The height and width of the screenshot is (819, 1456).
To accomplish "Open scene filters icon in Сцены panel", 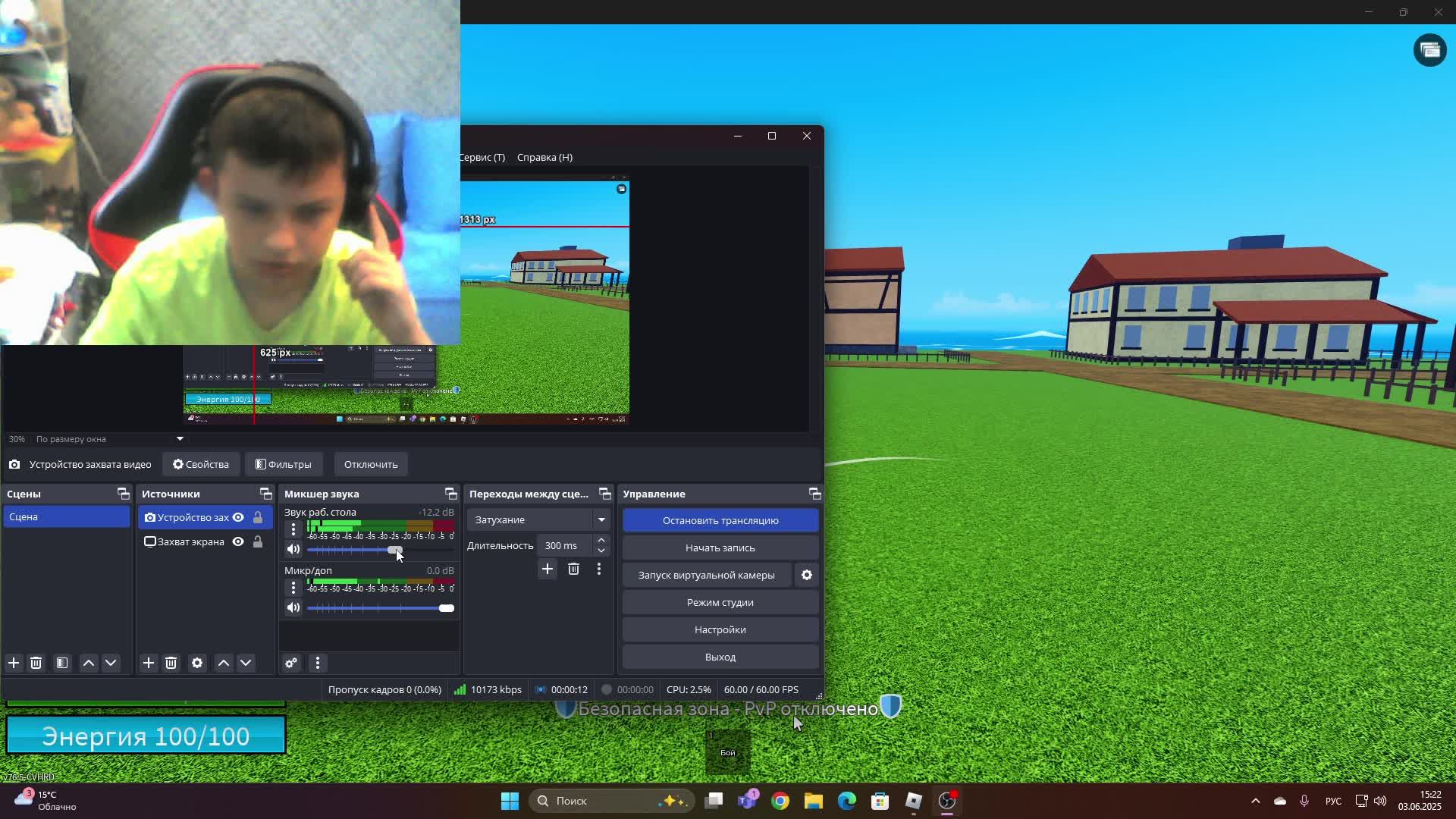I will point(62,664).
